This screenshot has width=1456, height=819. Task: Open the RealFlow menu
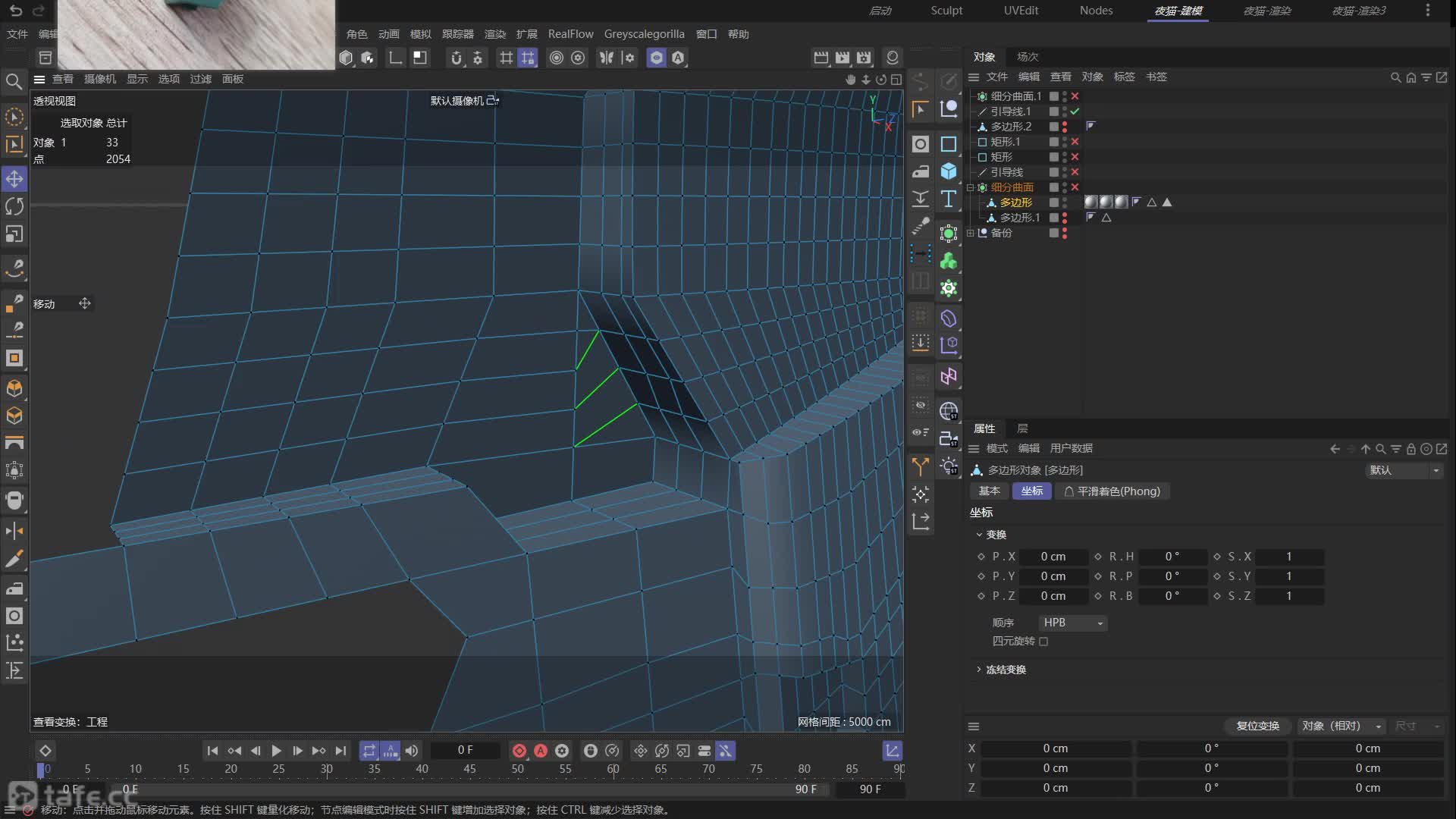point(570,34)
